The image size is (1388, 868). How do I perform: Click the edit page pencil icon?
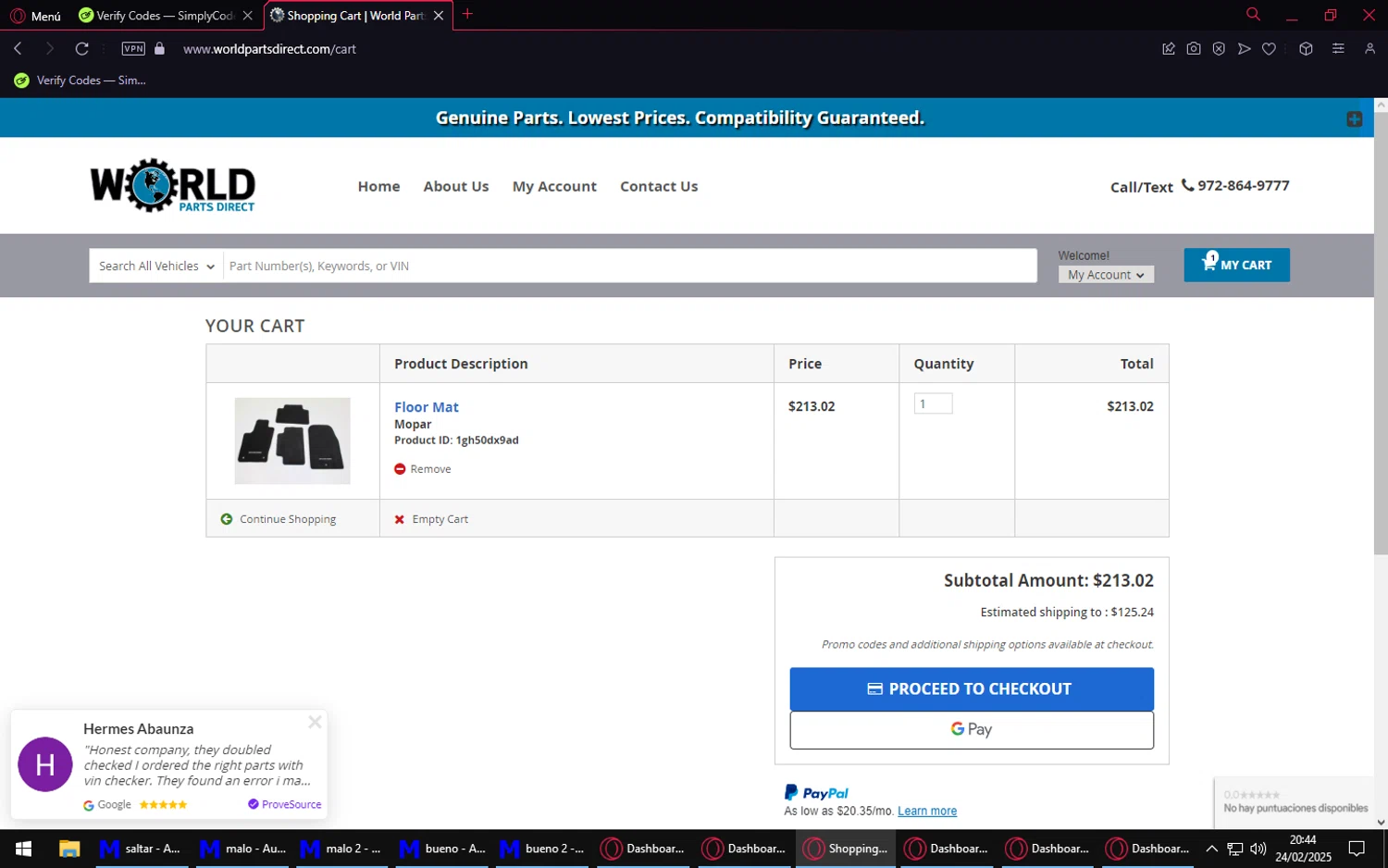tap(1169, 48)
